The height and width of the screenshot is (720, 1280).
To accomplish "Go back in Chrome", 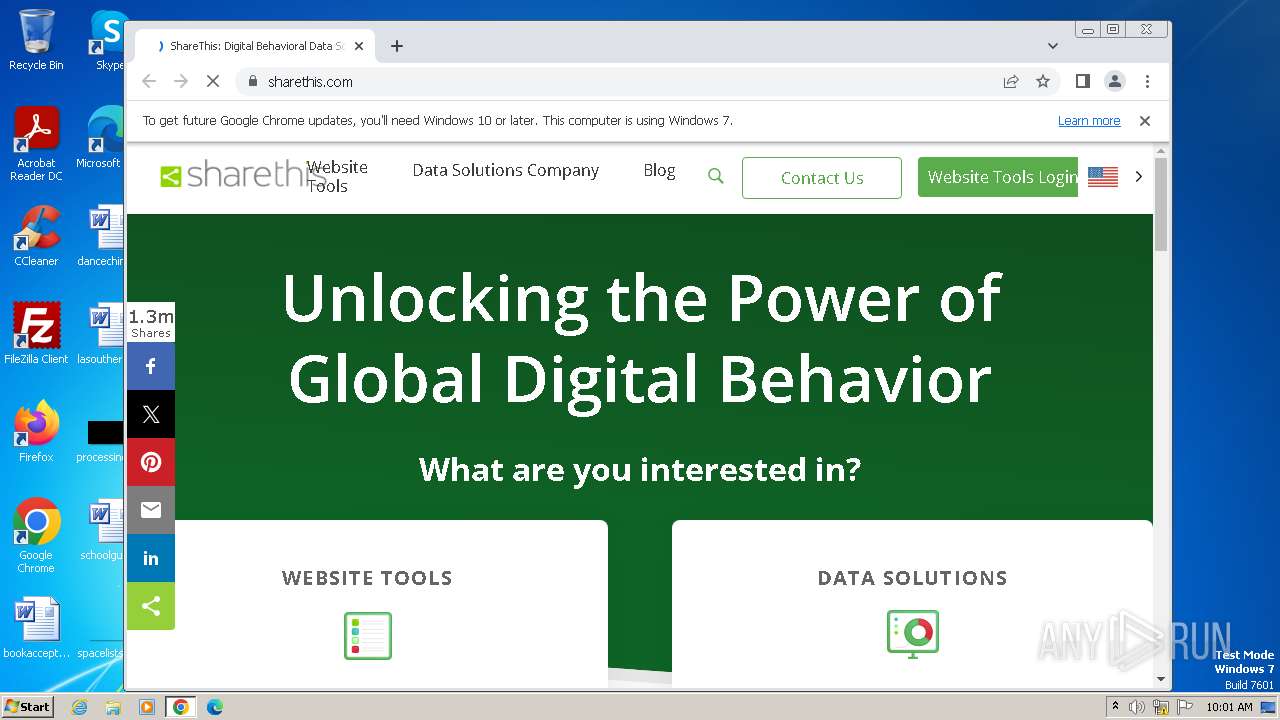I will (149, 82).
